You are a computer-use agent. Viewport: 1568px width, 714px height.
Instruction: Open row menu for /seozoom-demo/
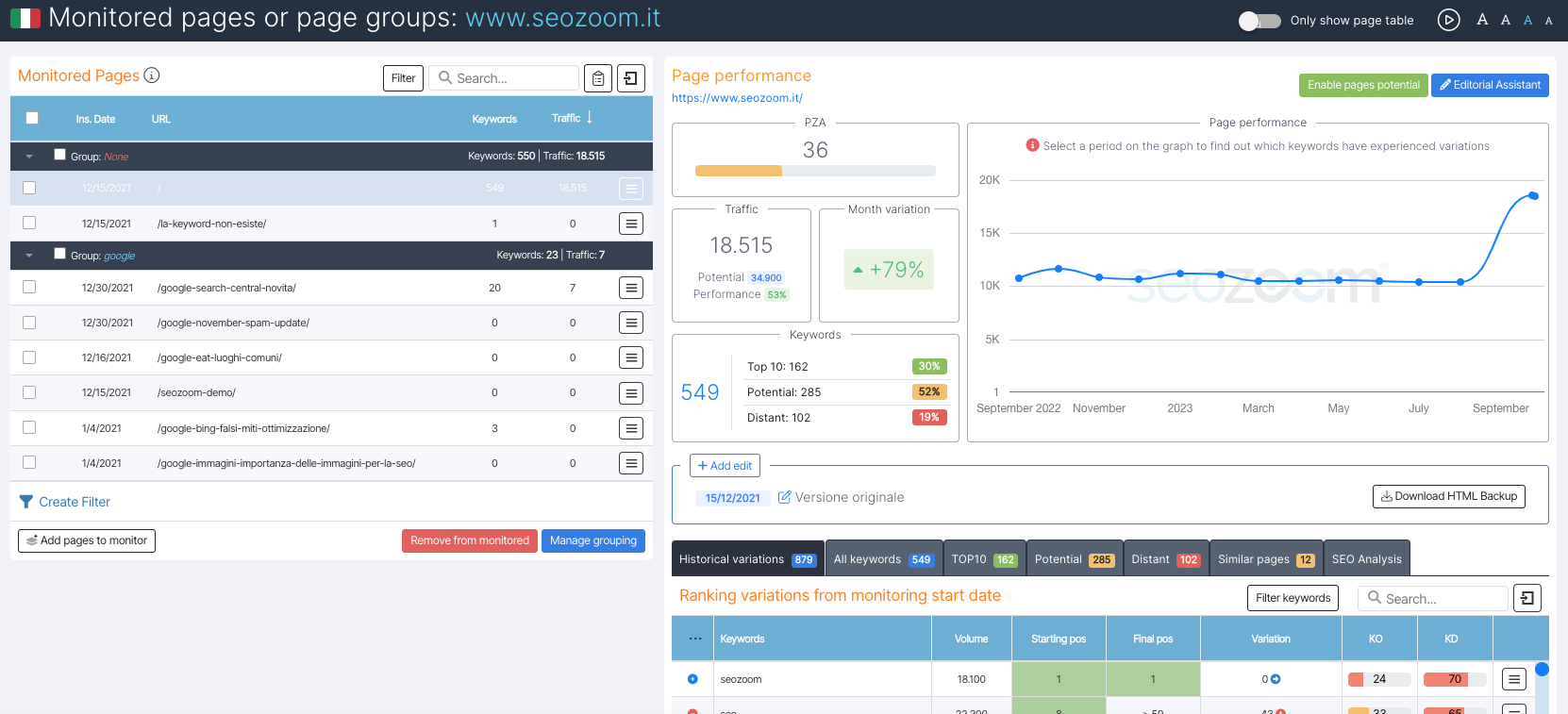coord(631,393)
